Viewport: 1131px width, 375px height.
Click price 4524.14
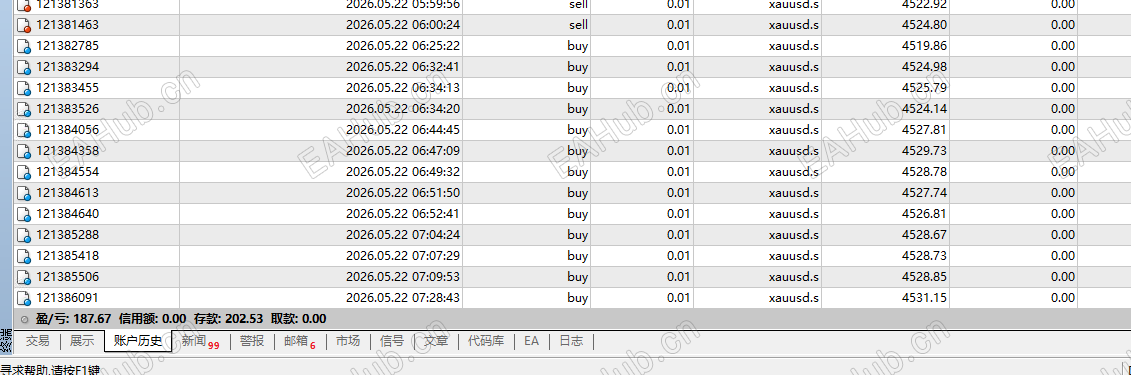(x=924, y=109)
